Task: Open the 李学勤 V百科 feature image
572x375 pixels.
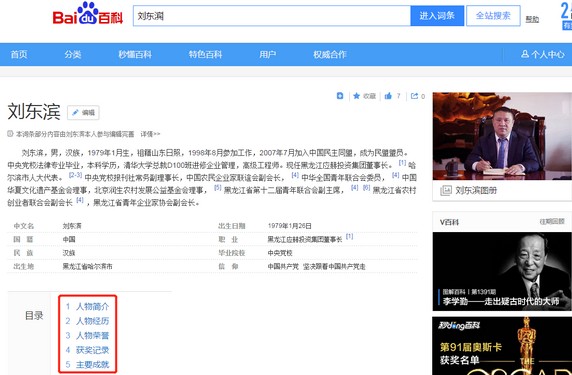Action: 502,271
